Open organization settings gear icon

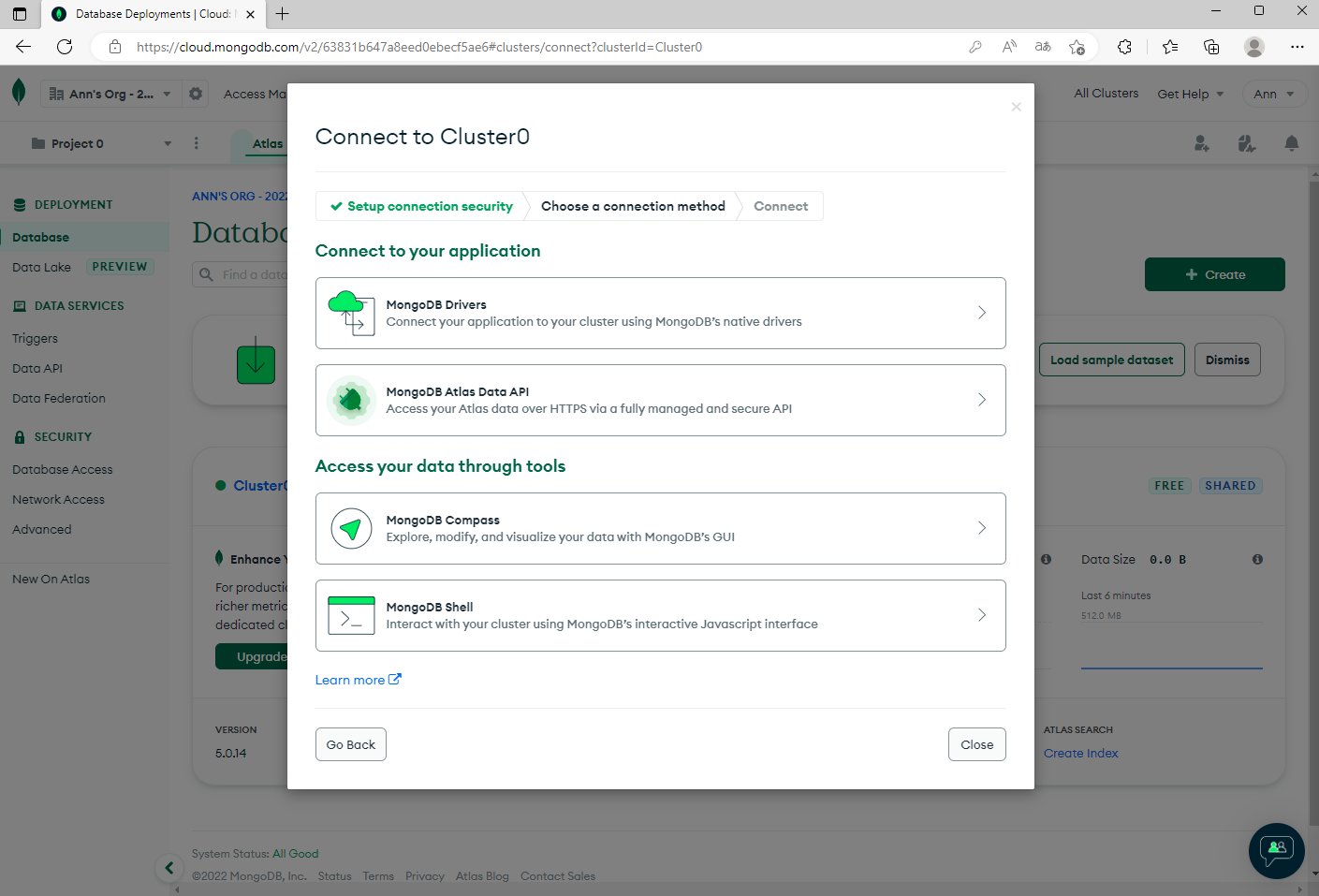tap(196, 94)
